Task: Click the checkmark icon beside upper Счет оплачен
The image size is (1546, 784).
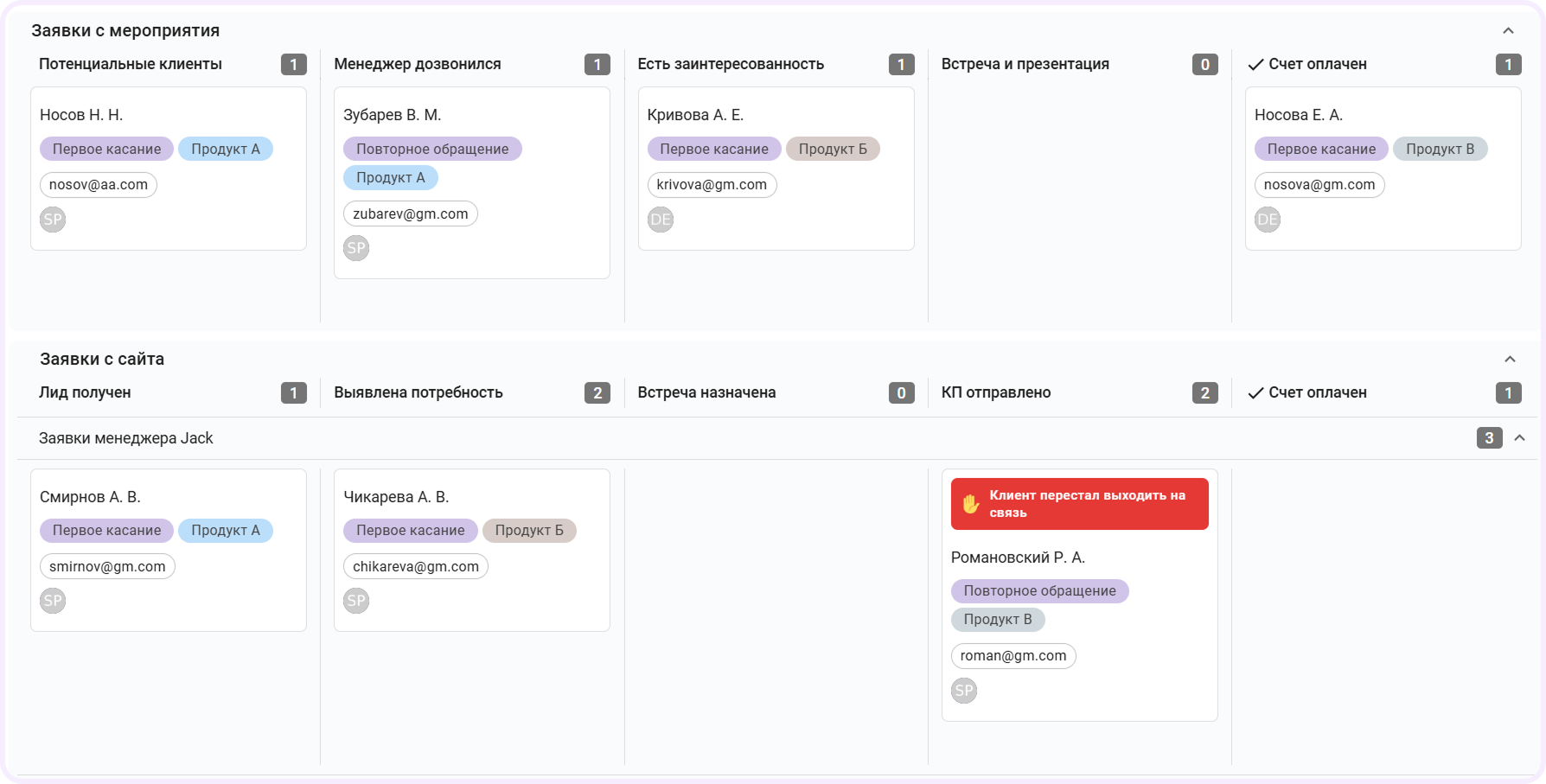Action: click(x=1255, y=63)
